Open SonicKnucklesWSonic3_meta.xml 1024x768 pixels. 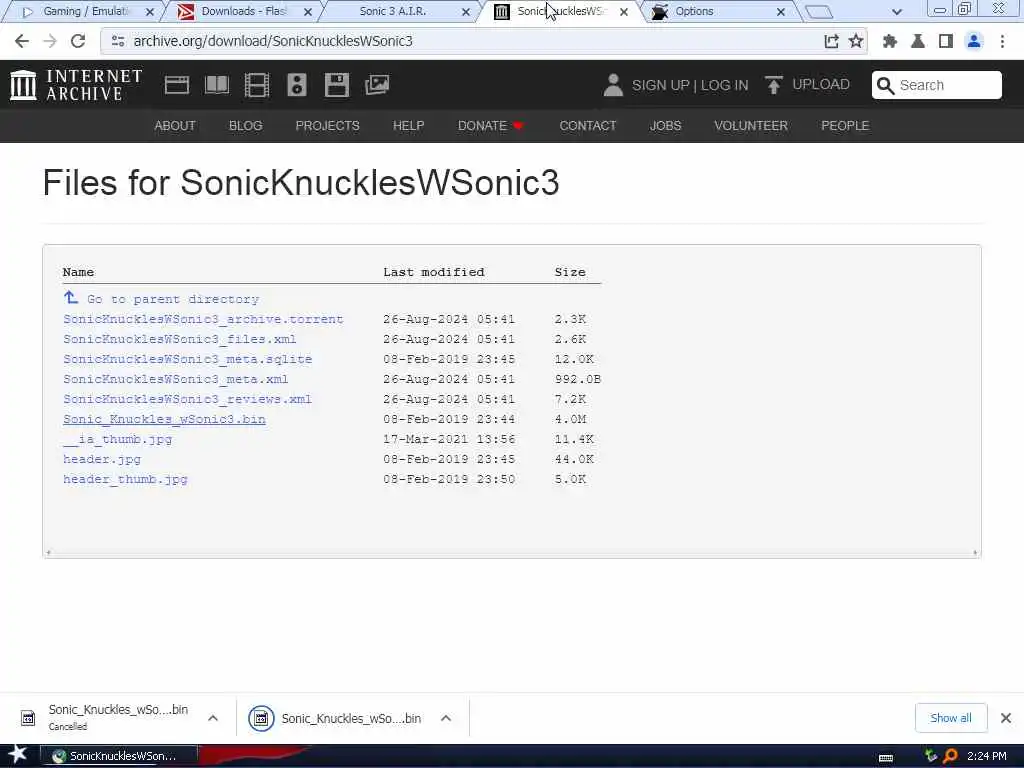[x=176, y=379]
